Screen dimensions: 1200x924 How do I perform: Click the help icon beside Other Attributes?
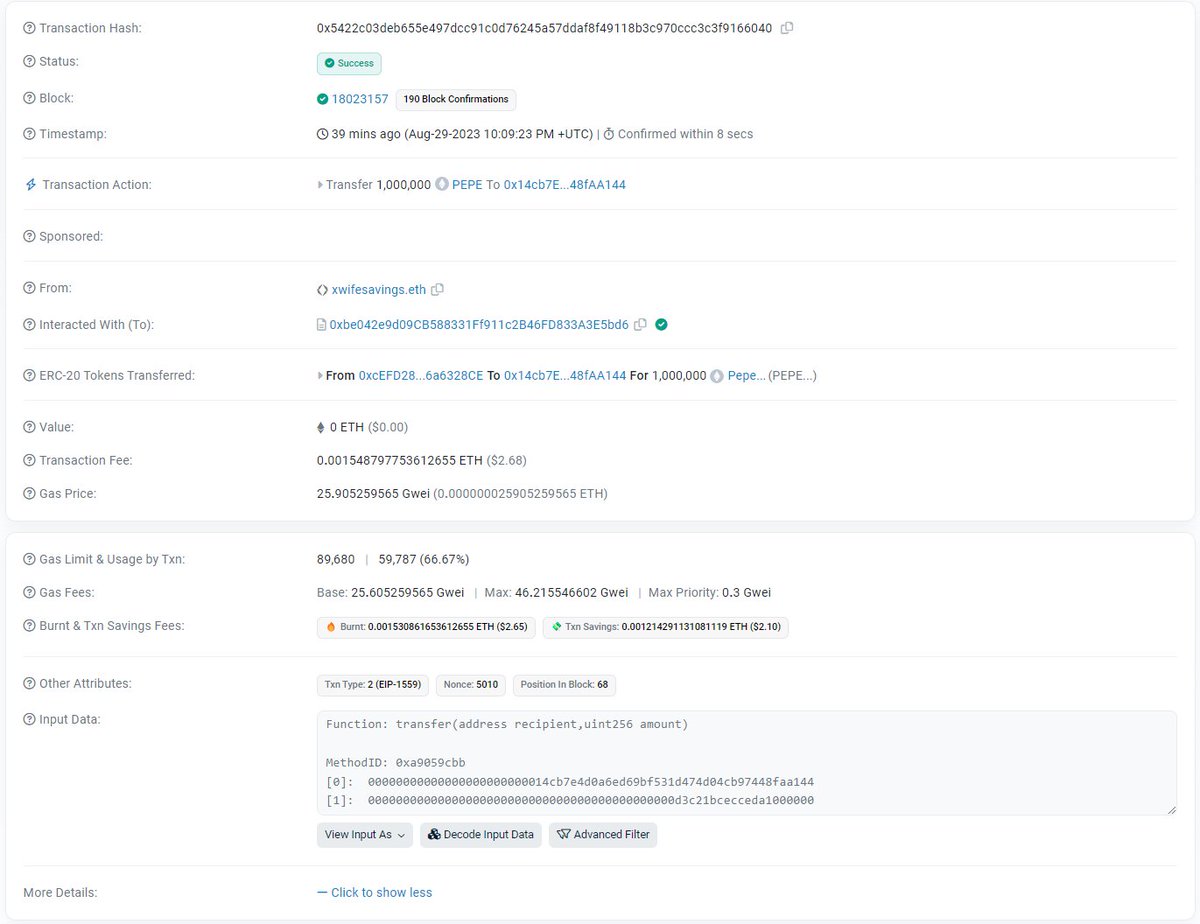click(29, 684)
